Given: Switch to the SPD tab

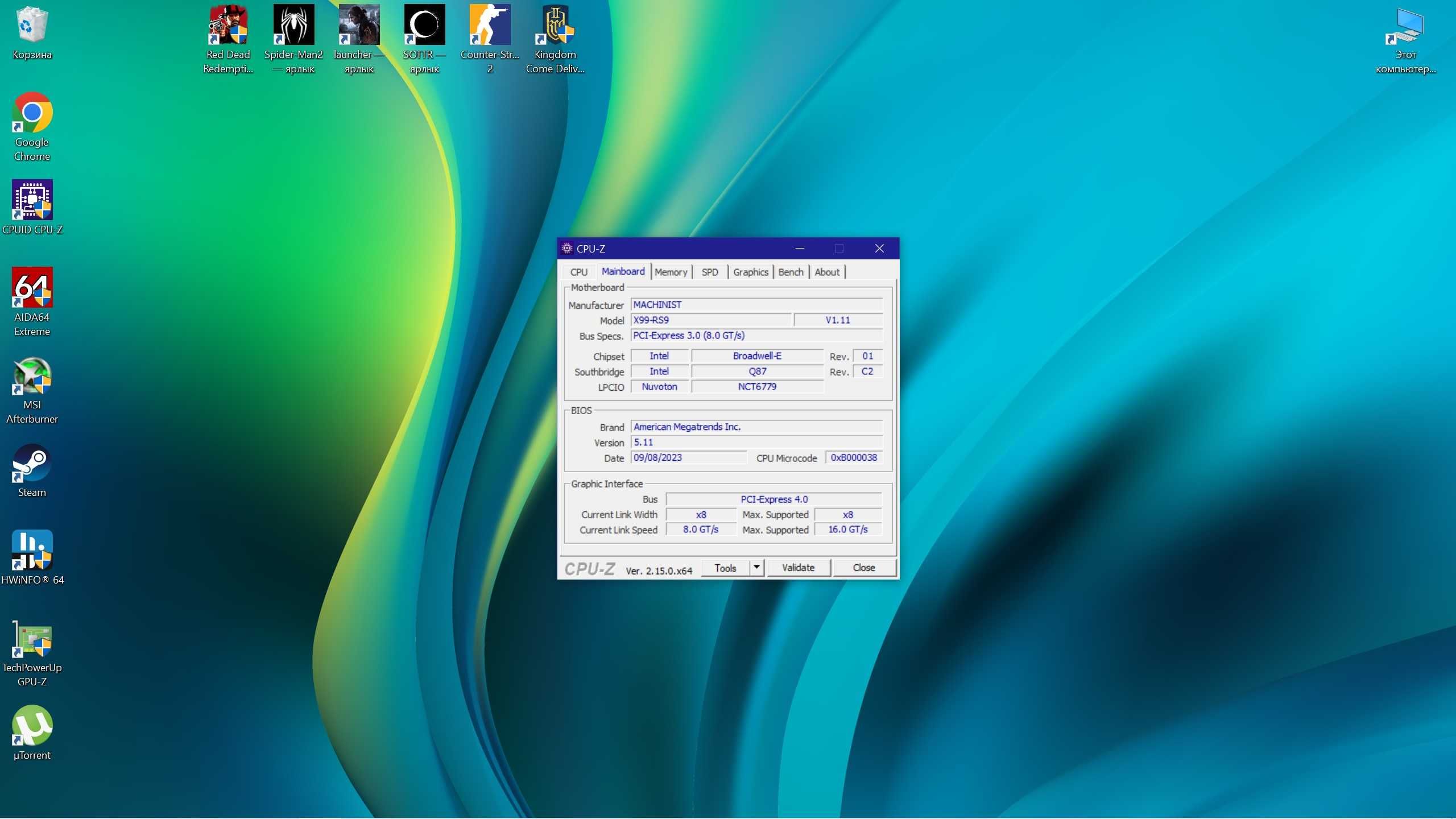Looking at the screenshot, I should (710, 272).
